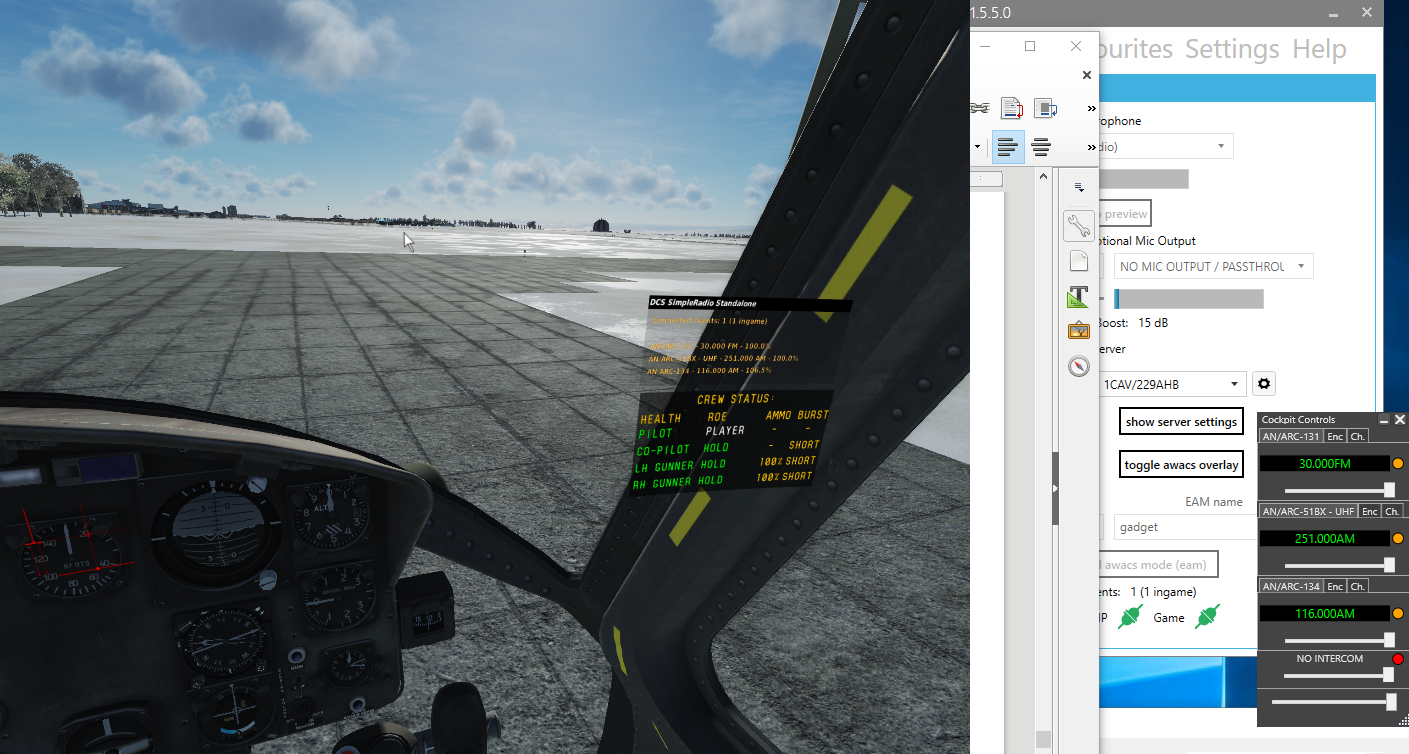
Task: Select the AN/ARC-131 radio tab
Action: (1290, 436)
